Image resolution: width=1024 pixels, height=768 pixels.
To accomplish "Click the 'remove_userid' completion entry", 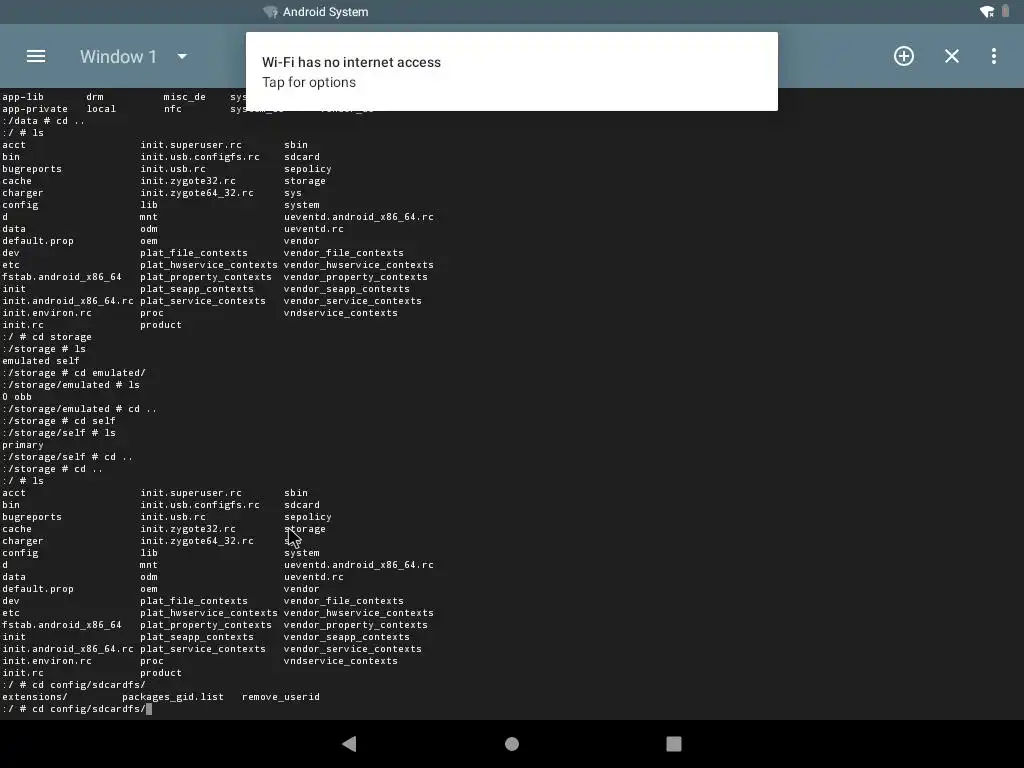I will [x=281, y=697].
